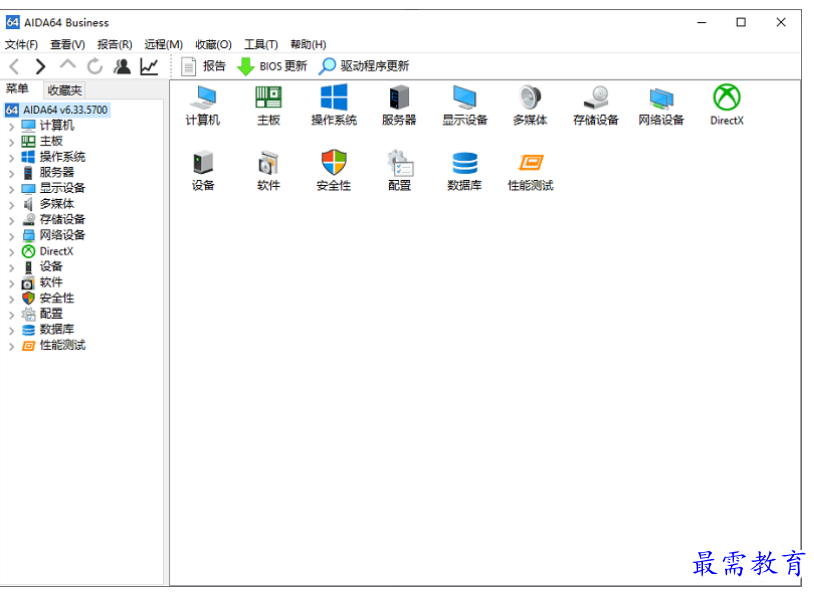Open the 显示设备 monitor icon in main pane
Screen dimensions: 814x595
[465, 105]
